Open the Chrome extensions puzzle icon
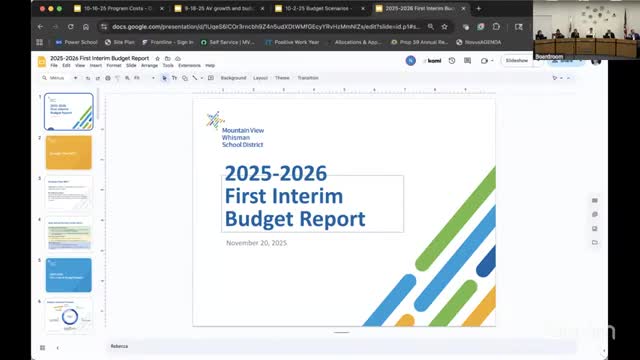640x360 pixels. click(x=496, y=27)
